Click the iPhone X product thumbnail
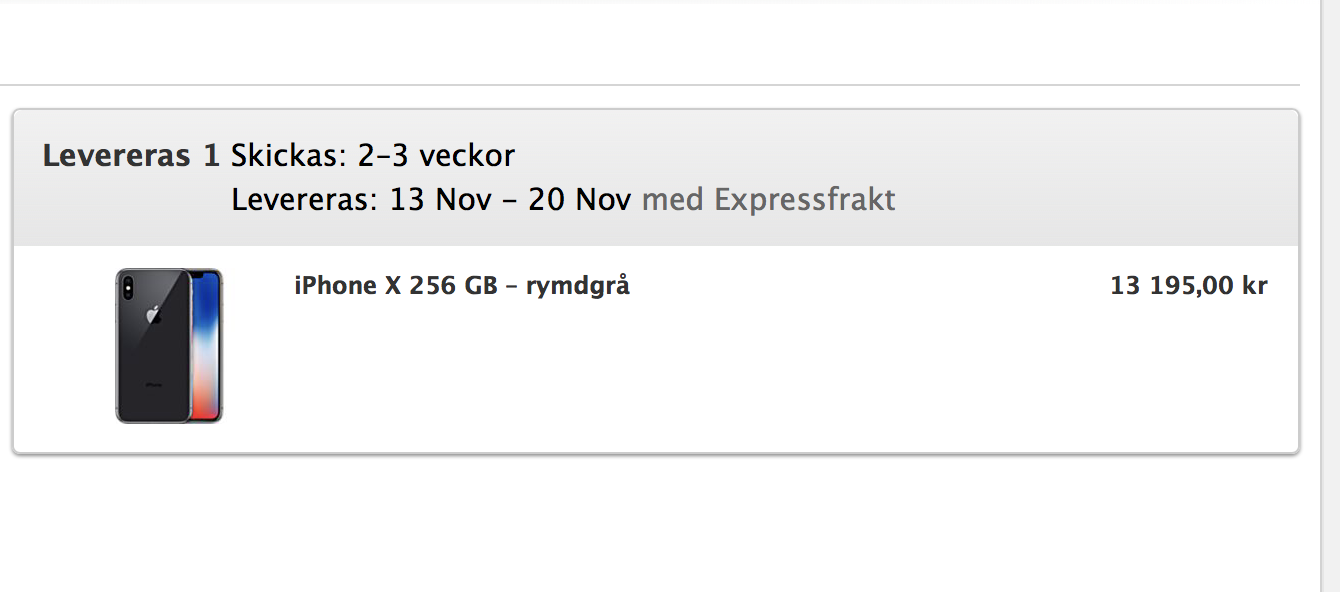Screen dimensions: 1340x592 tap(169, 345)
